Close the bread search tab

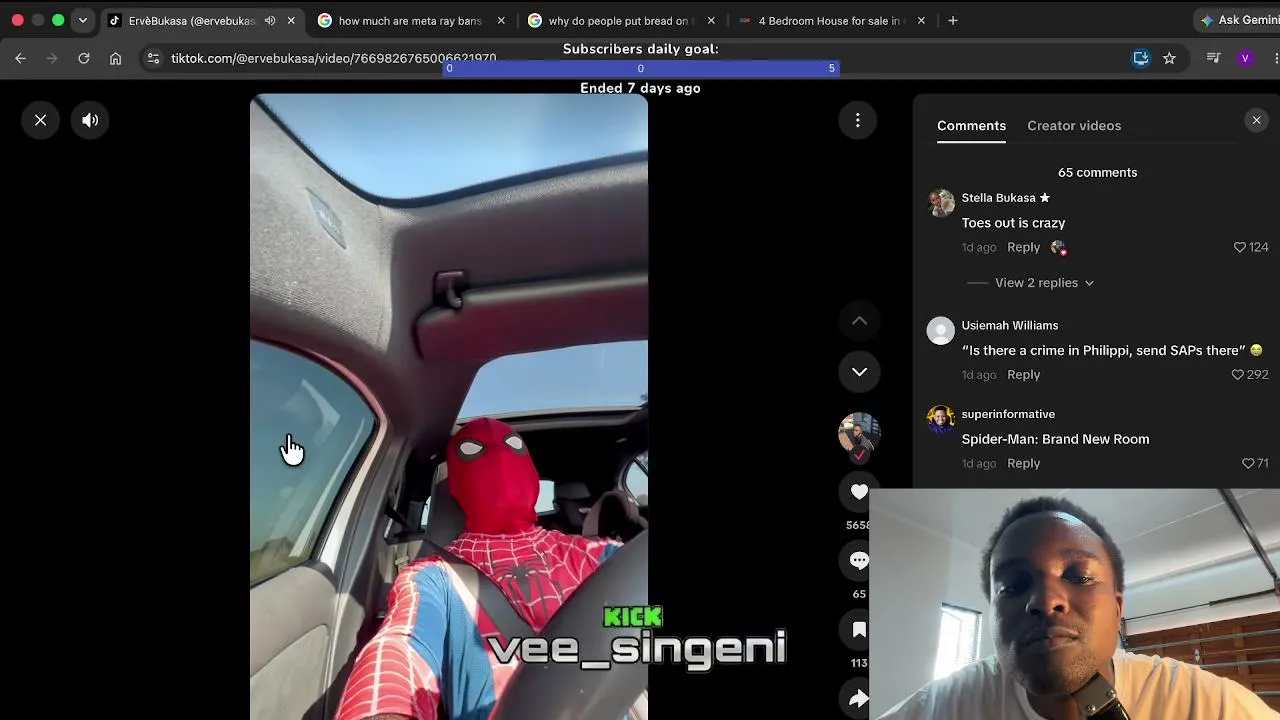point(711,21)
